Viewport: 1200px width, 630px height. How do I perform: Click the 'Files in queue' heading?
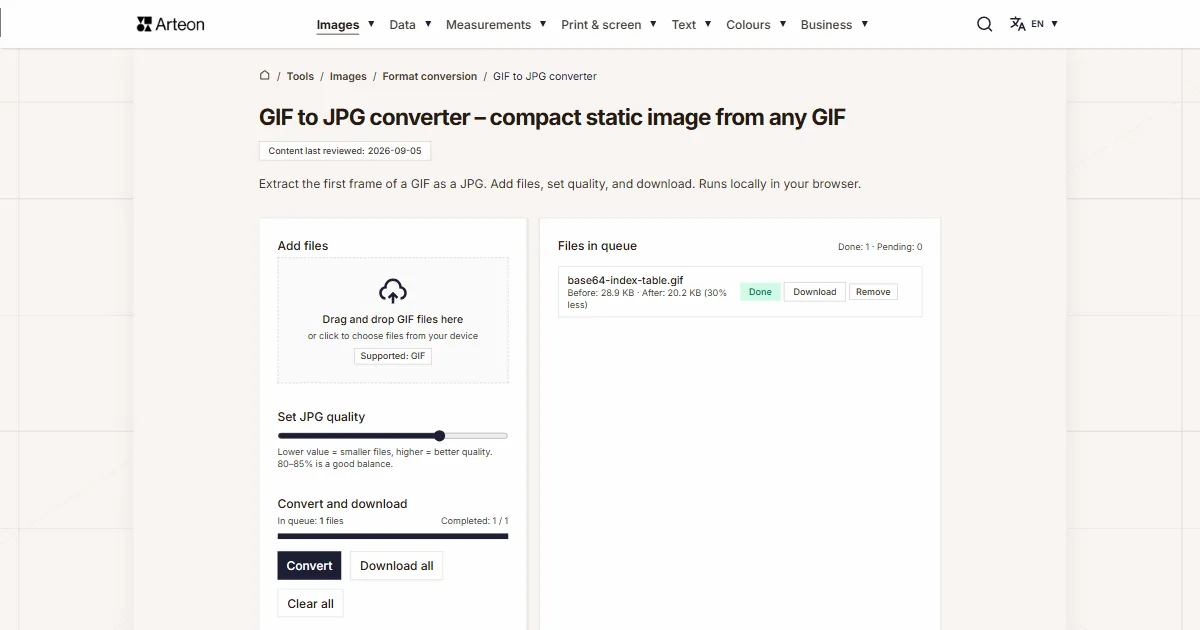[597, 246]
